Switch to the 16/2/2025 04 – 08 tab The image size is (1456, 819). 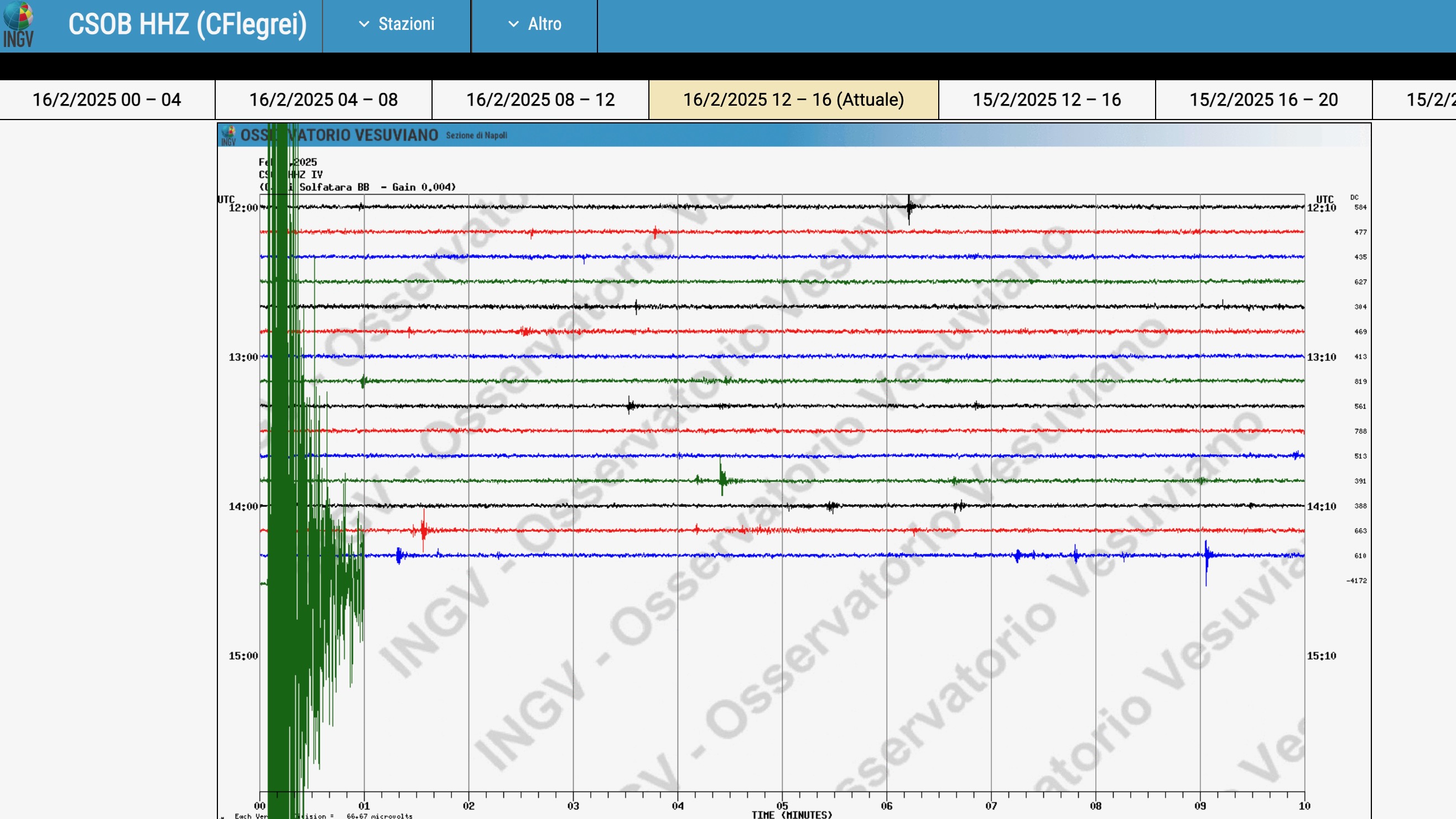click(323, 100)
